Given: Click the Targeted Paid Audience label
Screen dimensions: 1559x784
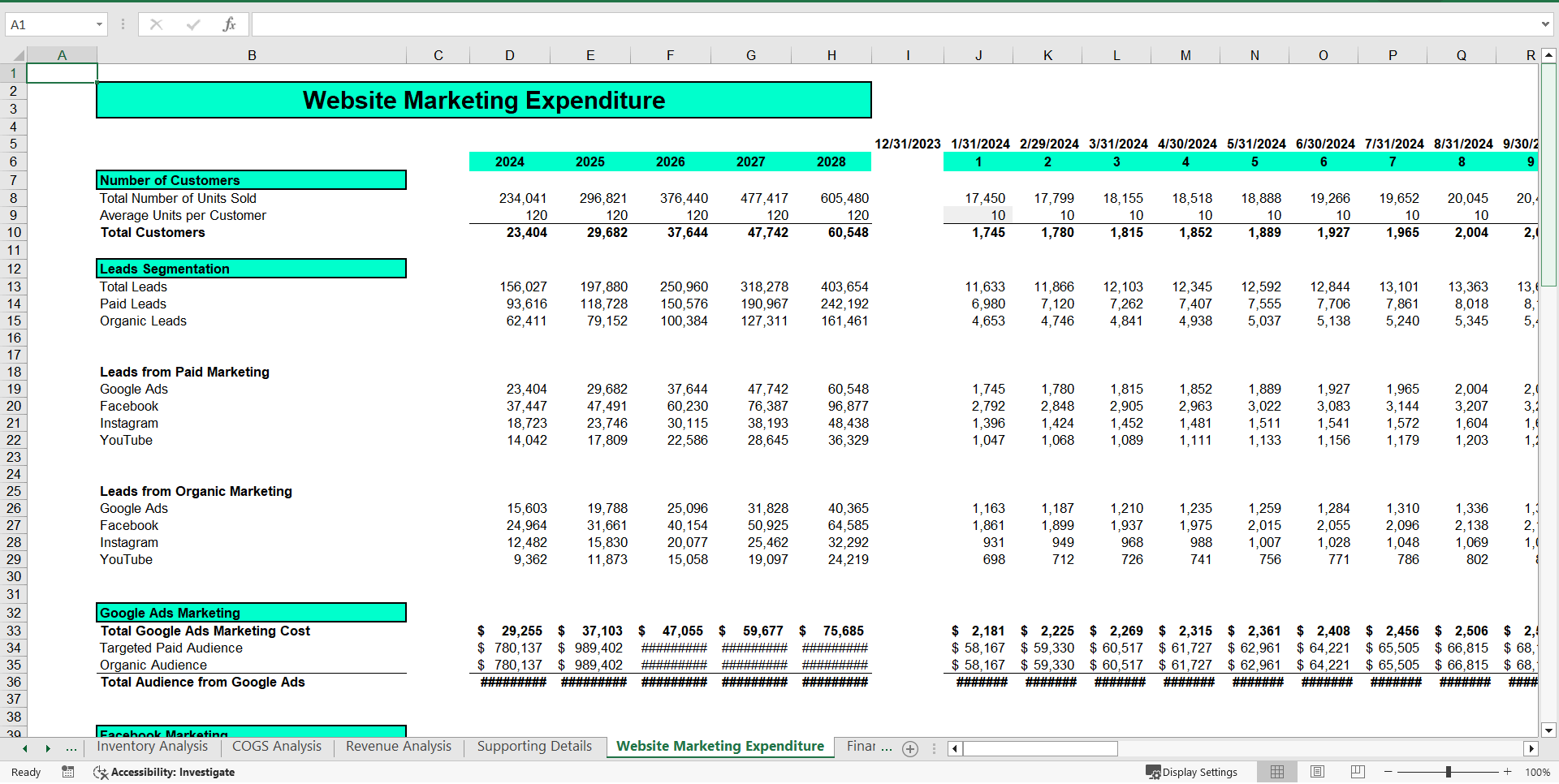Looking at the screenshot, I should (171, 648).
